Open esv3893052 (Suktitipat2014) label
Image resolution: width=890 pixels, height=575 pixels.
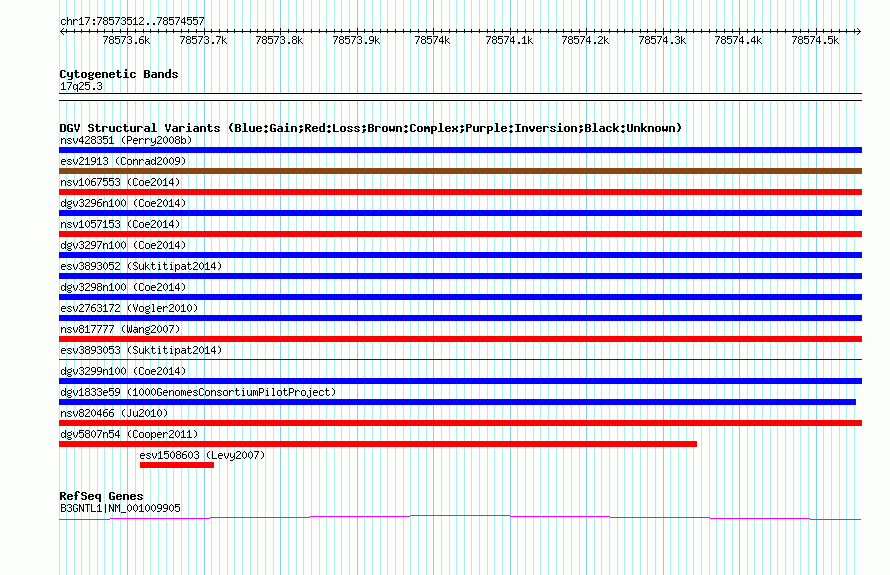click(141, 266)
